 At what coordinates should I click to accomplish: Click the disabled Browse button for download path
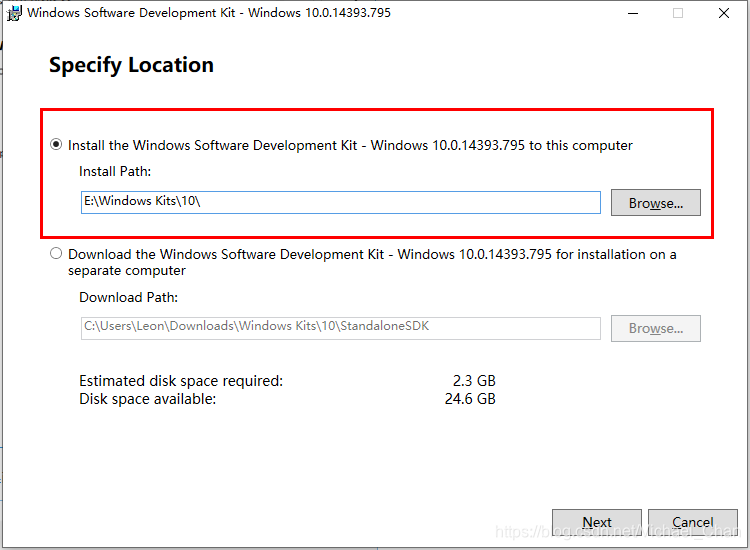point(655,328)
